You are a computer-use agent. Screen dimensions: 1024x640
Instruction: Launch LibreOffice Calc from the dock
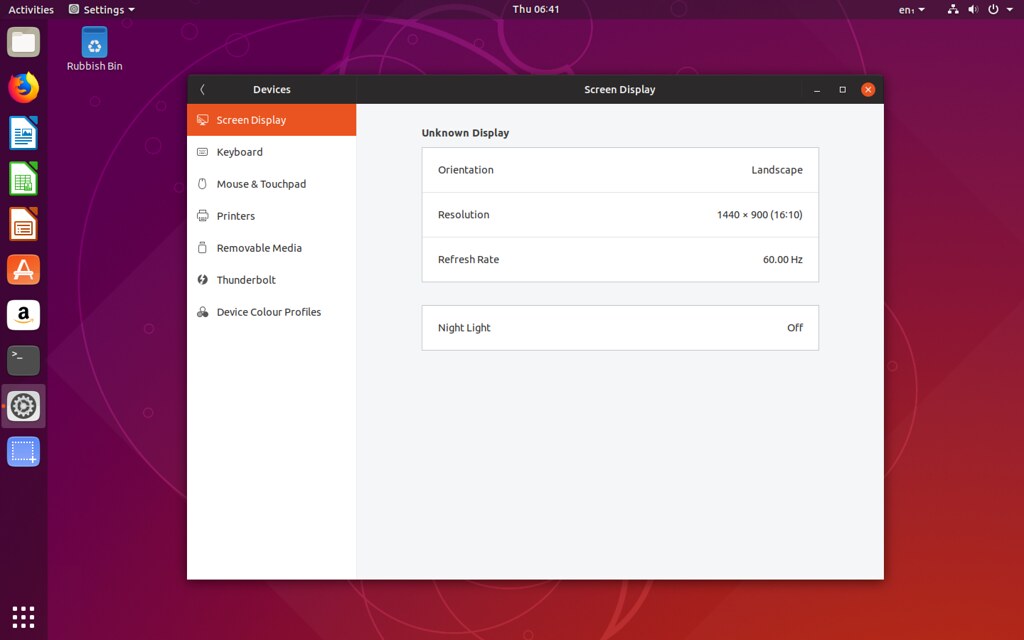tap(23, 178)
